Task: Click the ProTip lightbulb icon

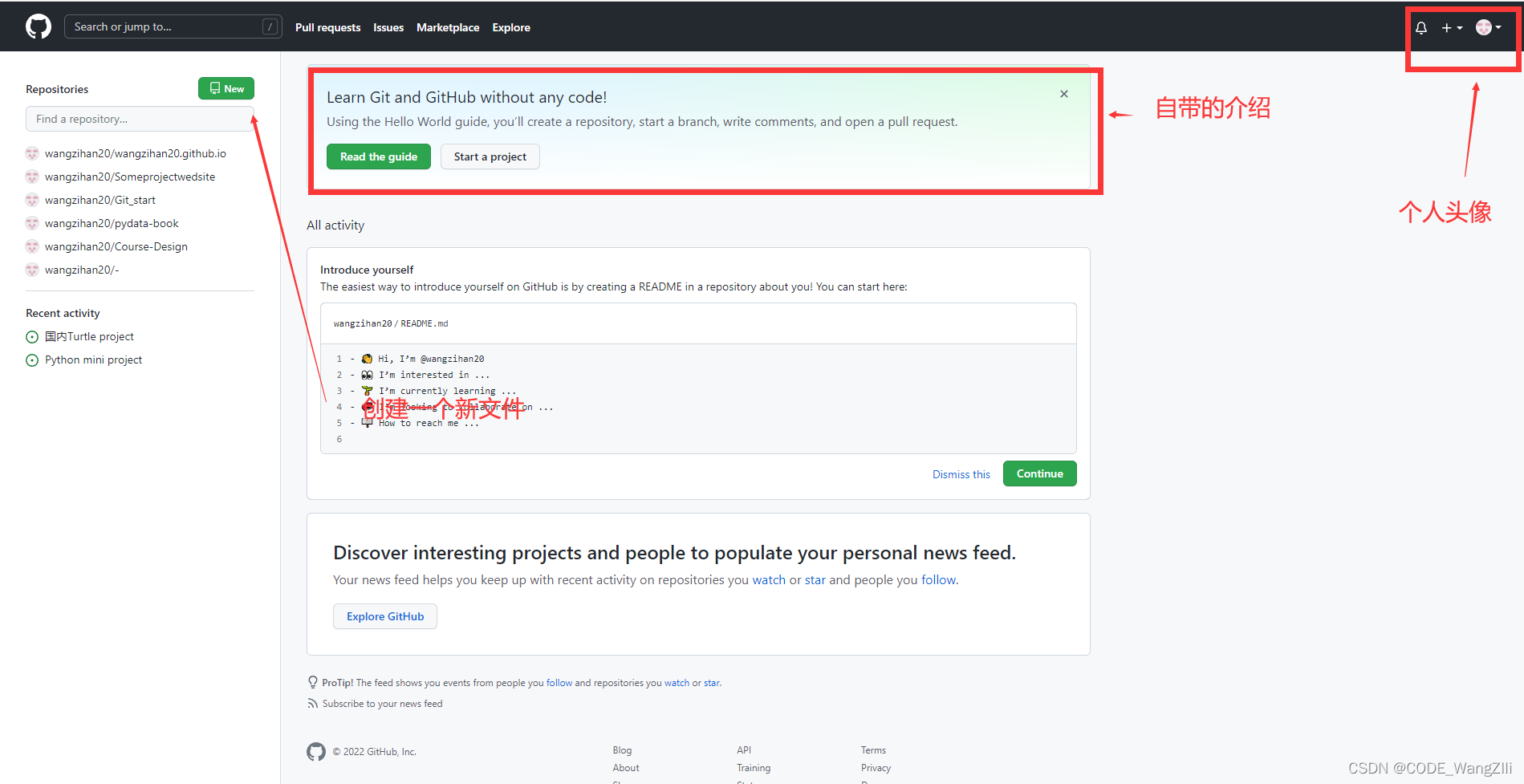Action: pyautogui.click(x=313, y=682)
